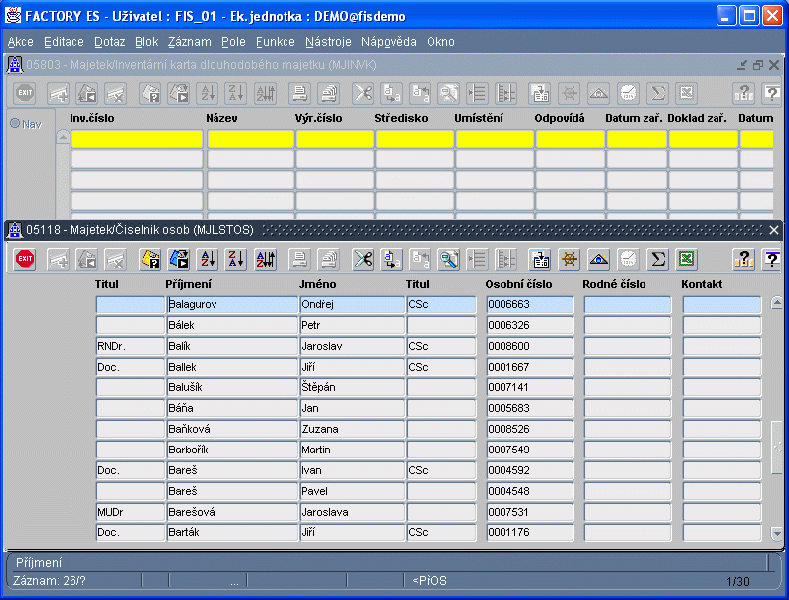Click the name Štěpán
Image resolution: width=789 pixels, height=600 pixels.
click(x=352, y=388)
